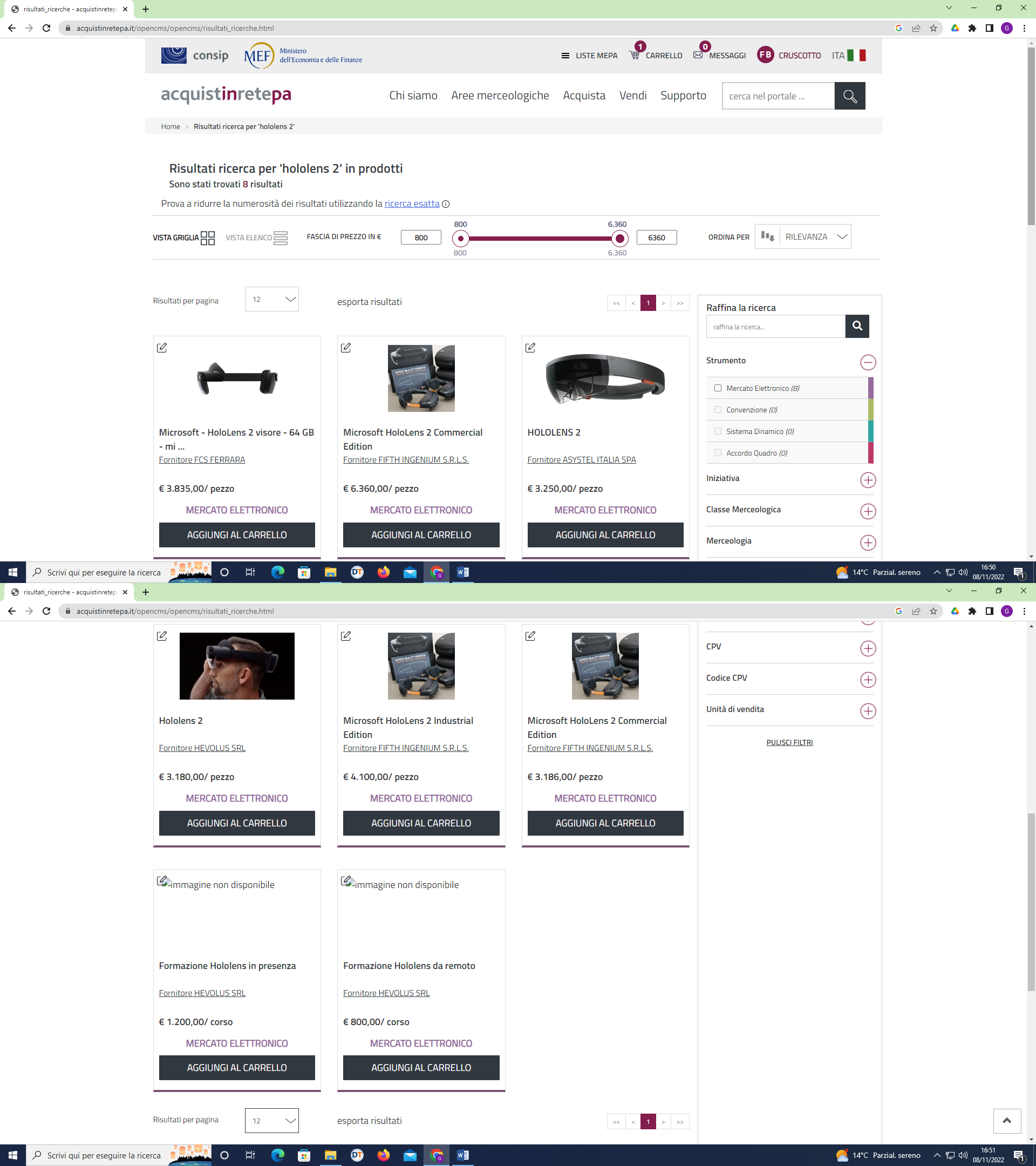This screenshot has width=1036, height=1166.
Task: Click the edit icon on the € 6.360,00 card
Action: point(346,348)
